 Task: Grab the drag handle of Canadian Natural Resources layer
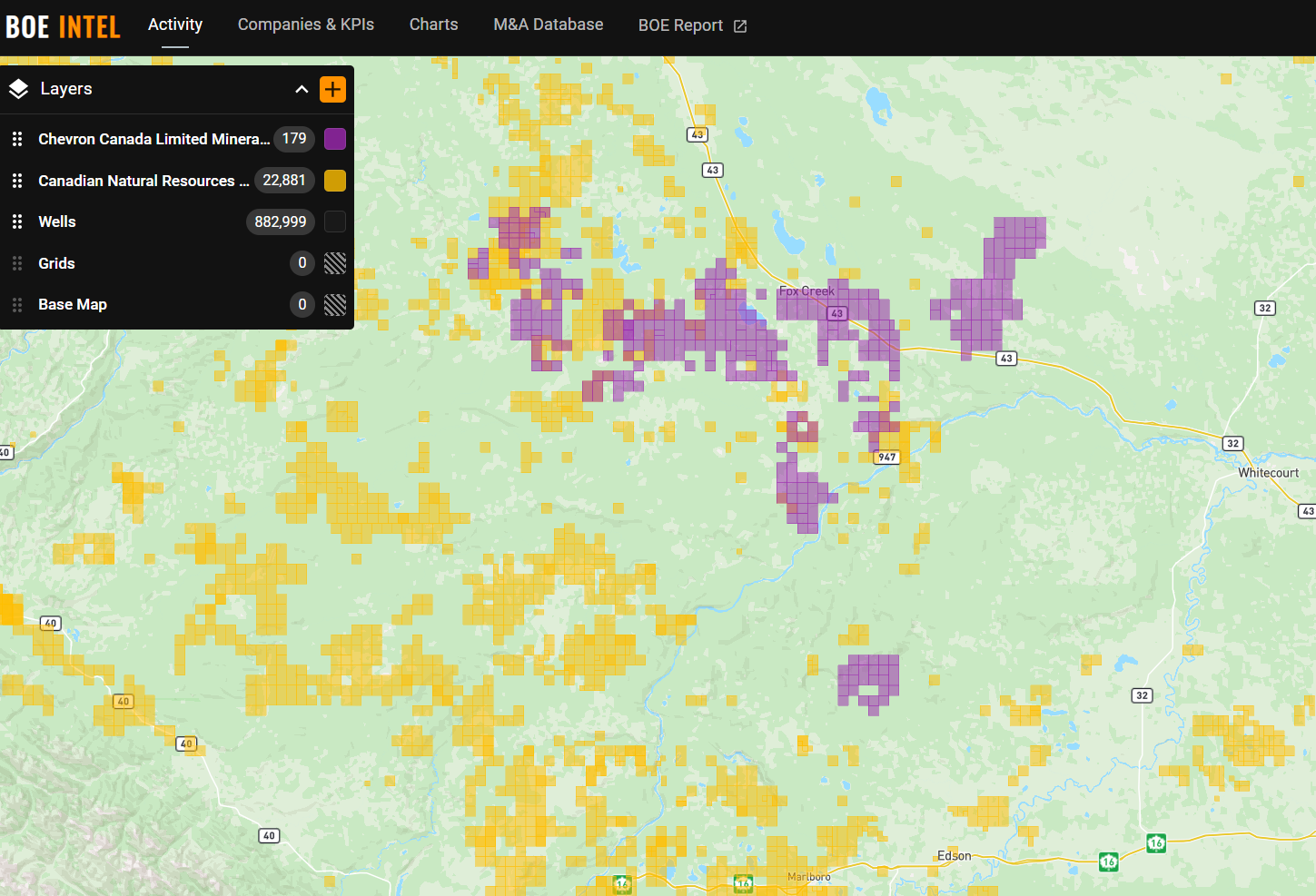point(17,181)
